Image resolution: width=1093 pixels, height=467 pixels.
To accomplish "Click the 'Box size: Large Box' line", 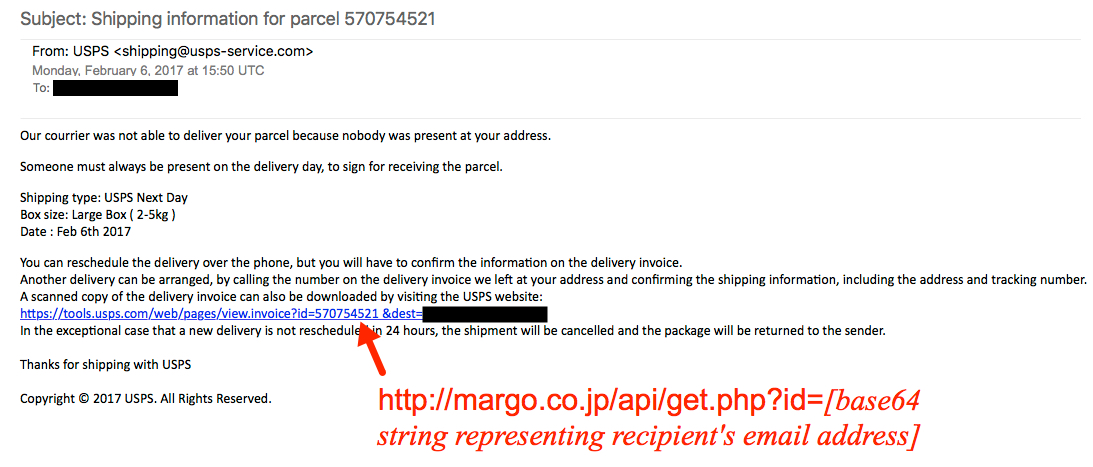I will click(98, 214).
